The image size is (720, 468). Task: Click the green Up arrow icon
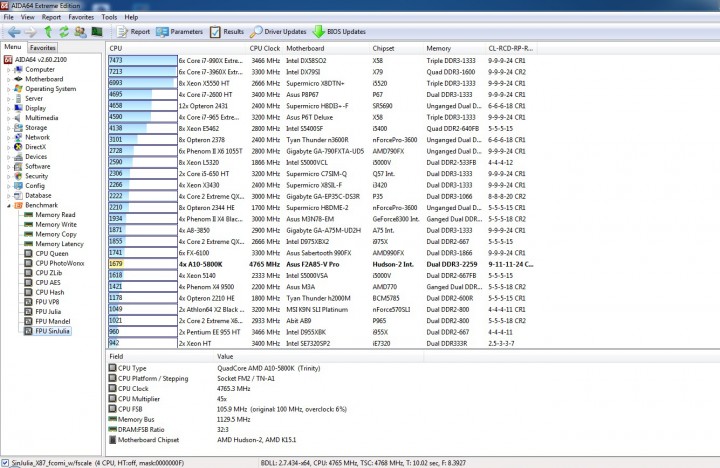point(48,31)
